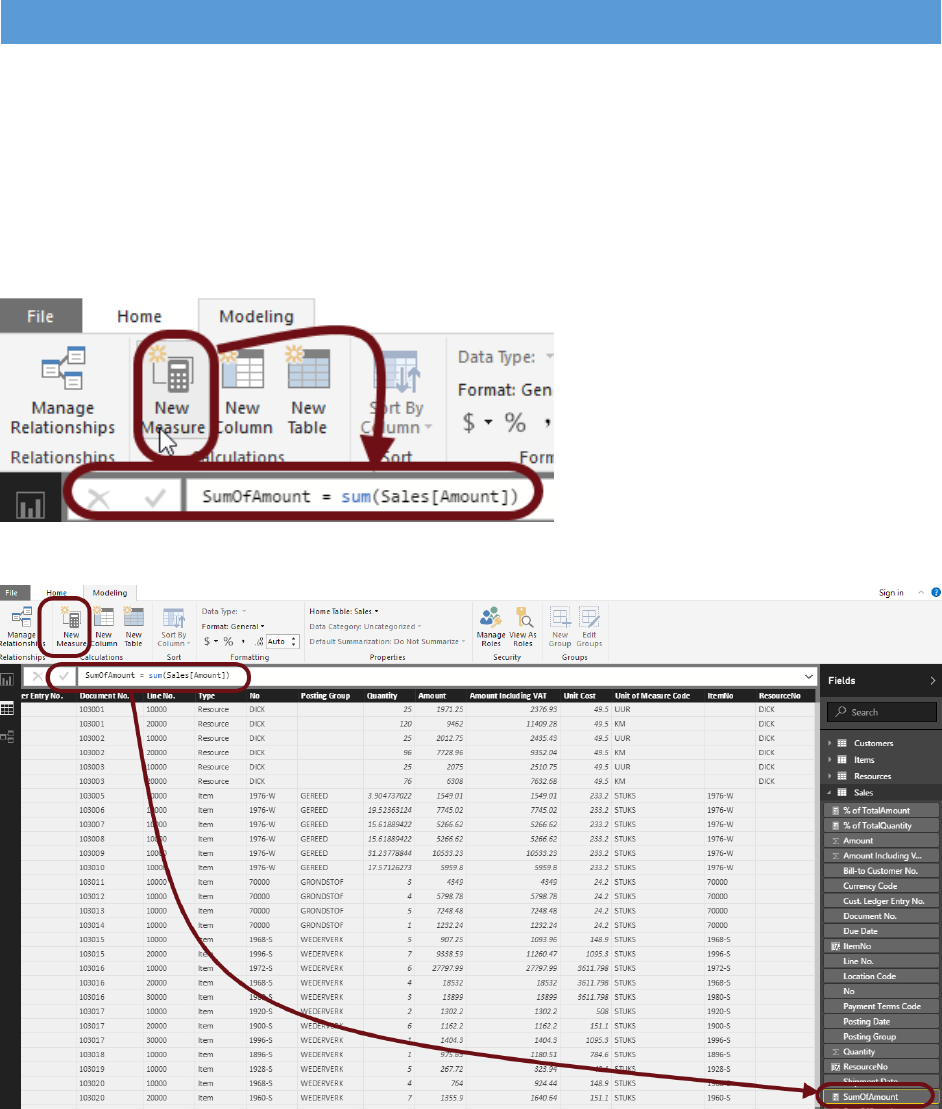Select the Amount field in Fields list

(x=882, y=841)
